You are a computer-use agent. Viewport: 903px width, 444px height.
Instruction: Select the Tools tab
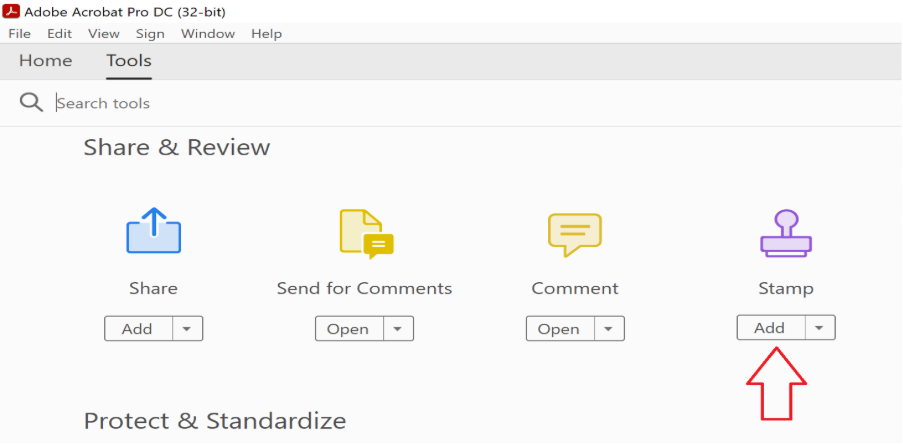click(129, 61)
